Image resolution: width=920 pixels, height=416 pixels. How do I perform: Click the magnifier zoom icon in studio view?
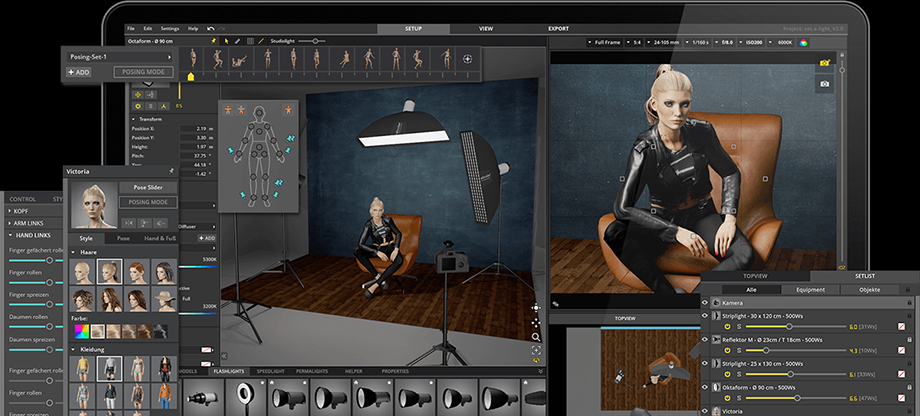click(x=536, y=337)
